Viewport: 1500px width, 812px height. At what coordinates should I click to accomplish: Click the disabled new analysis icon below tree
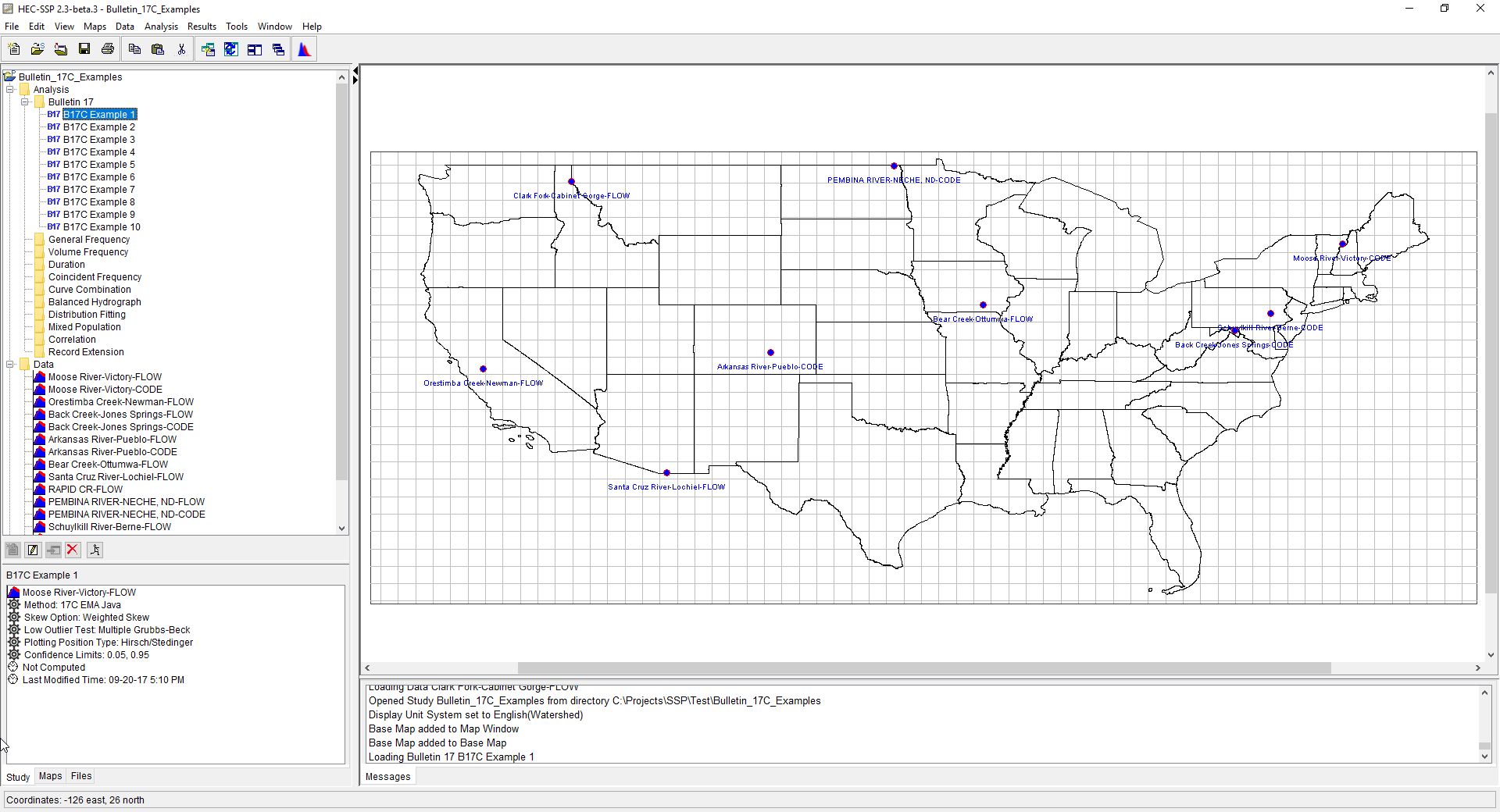[12, 550]
